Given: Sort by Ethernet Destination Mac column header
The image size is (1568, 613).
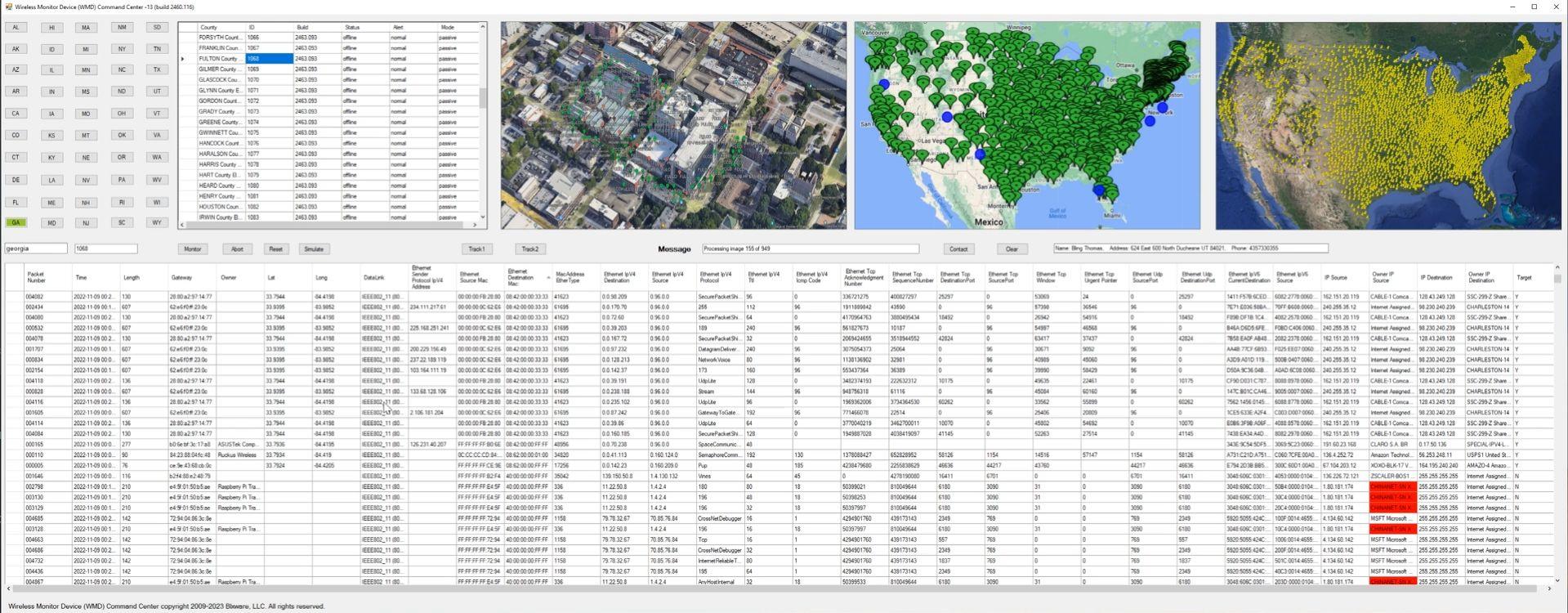Looking at the screenshot, I should point(520,277).
